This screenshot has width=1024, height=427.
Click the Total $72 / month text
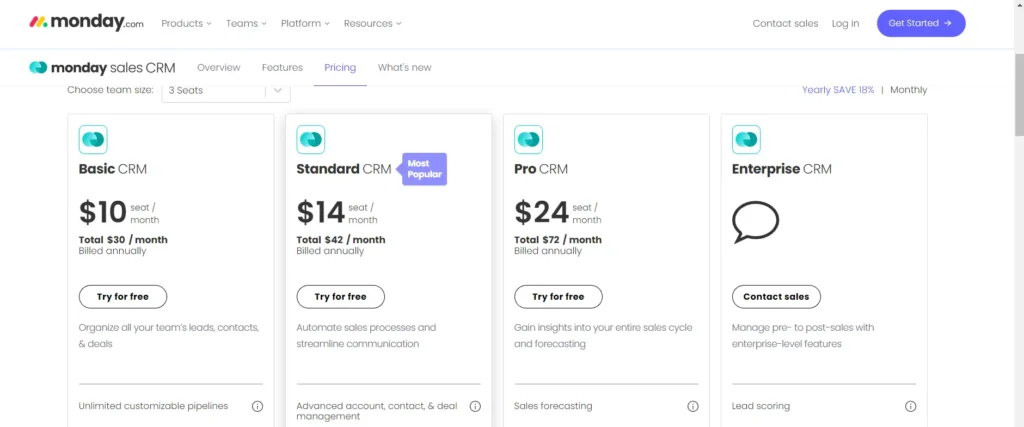coord(558,240)
